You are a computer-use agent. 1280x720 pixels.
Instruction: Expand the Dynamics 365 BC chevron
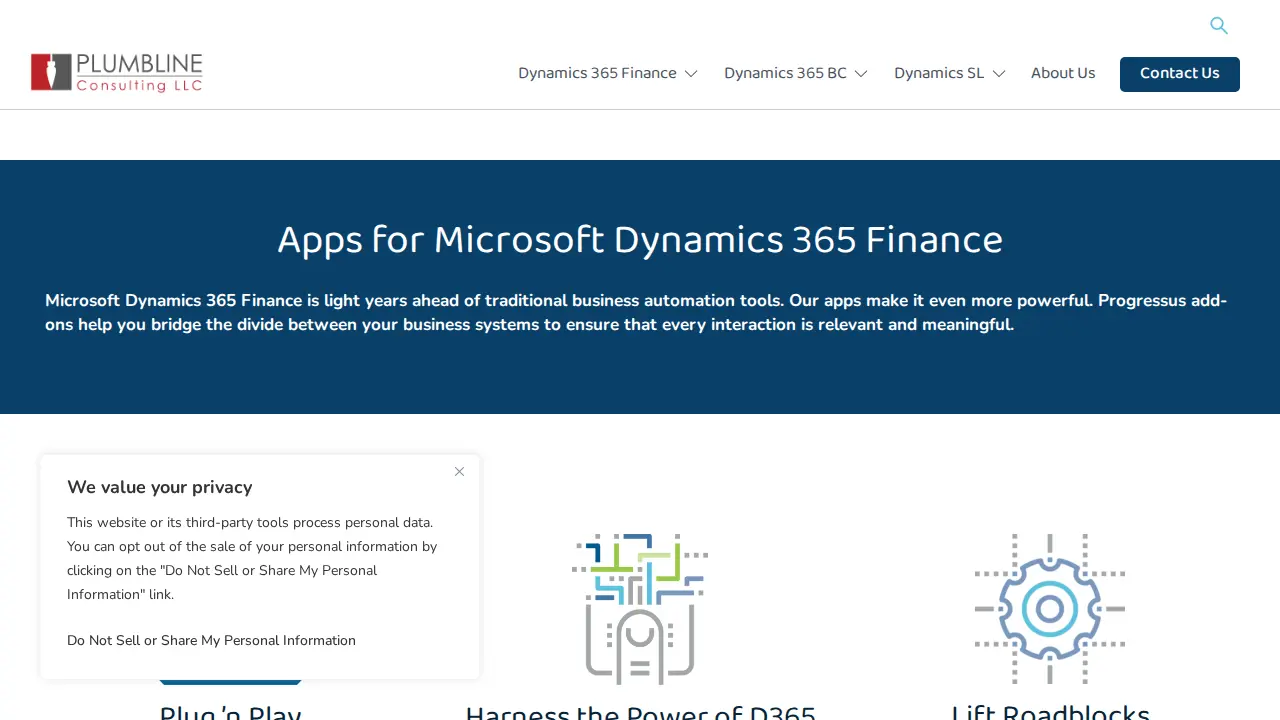coord(861,74)
